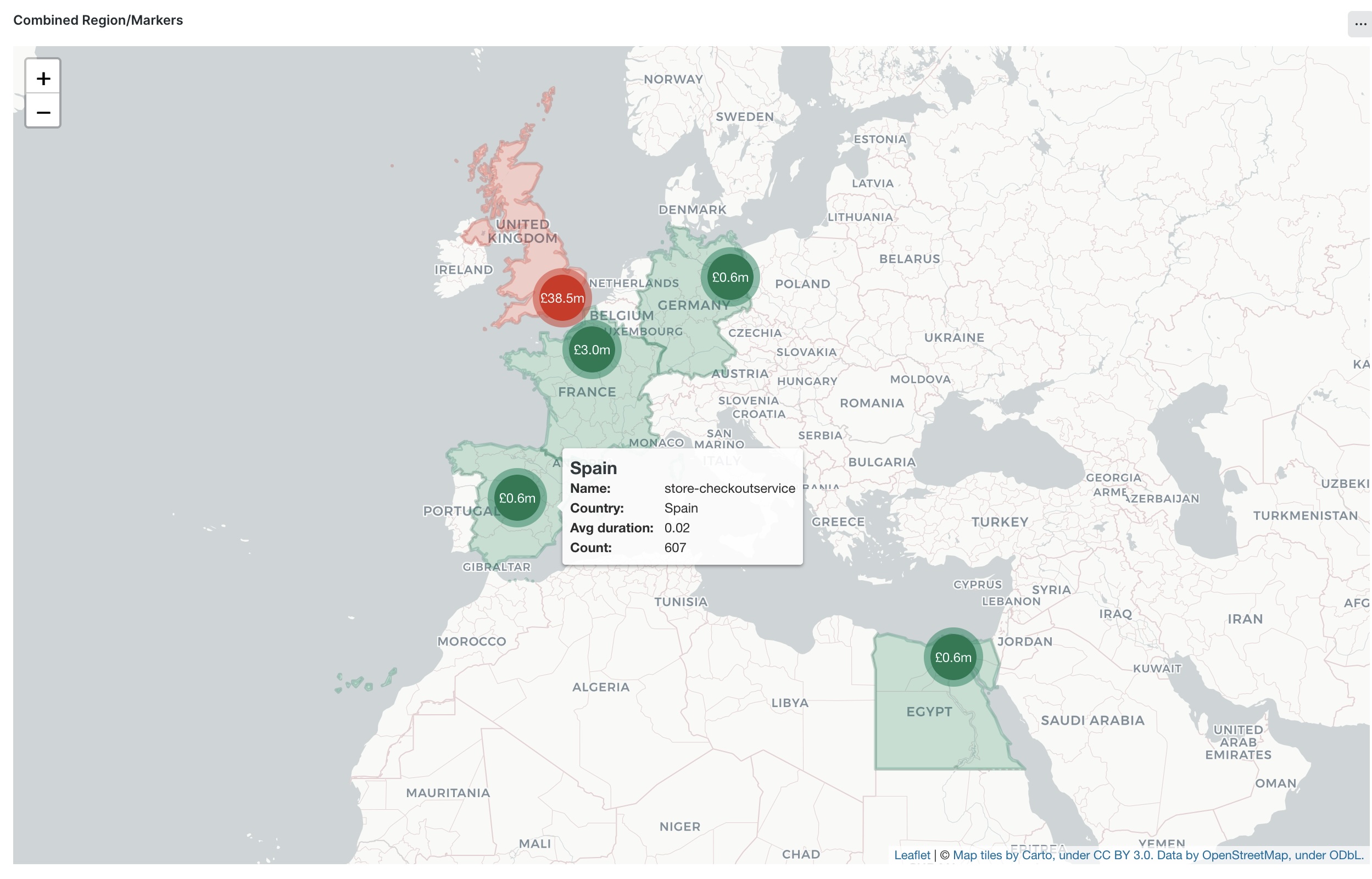Open the CC BY 3.0 license link
Screen dimensions: 1372x879
click(1122, 855)
